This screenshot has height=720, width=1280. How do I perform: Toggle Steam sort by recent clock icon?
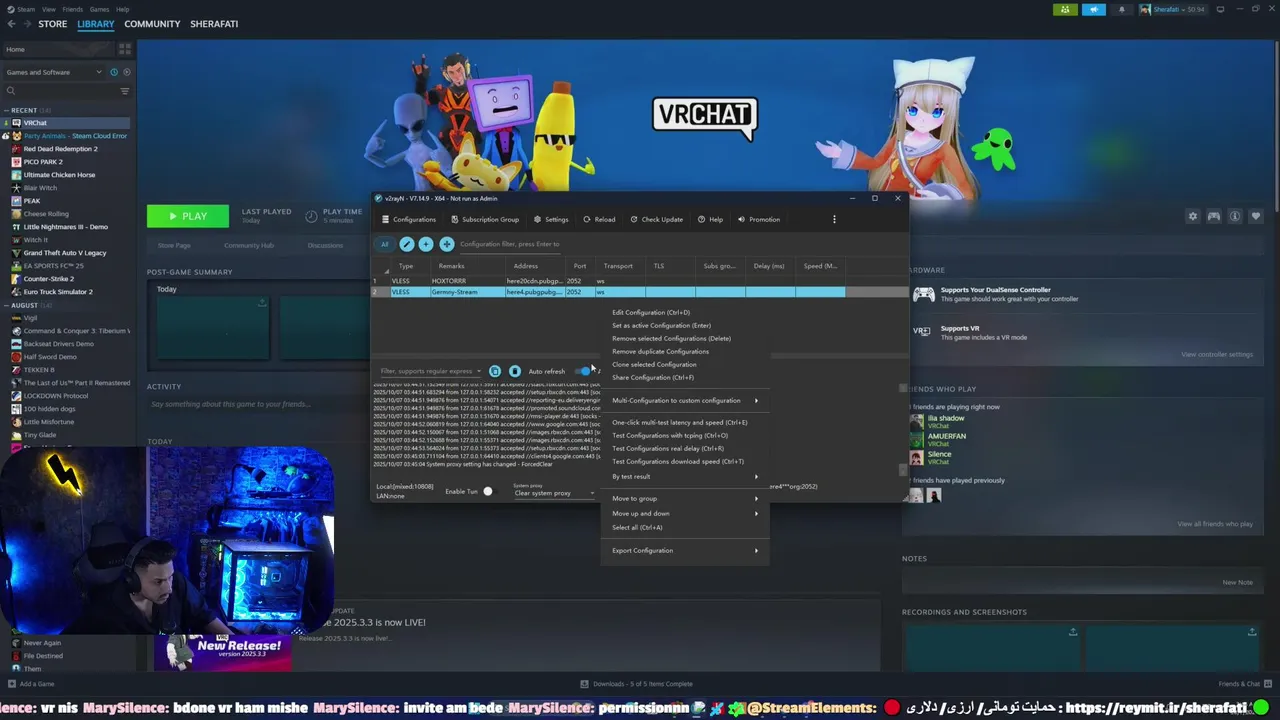point(113,72)
